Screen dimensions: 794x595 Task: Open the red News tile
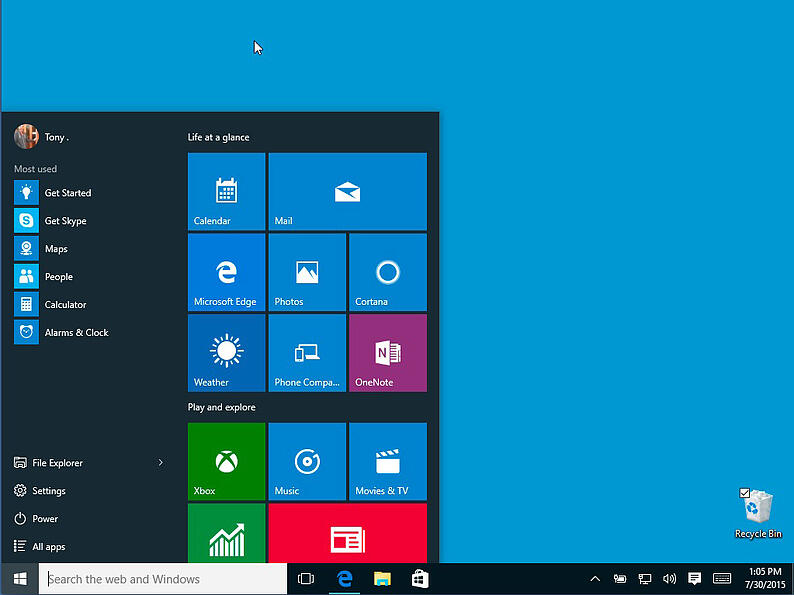(x=347, y=533)
